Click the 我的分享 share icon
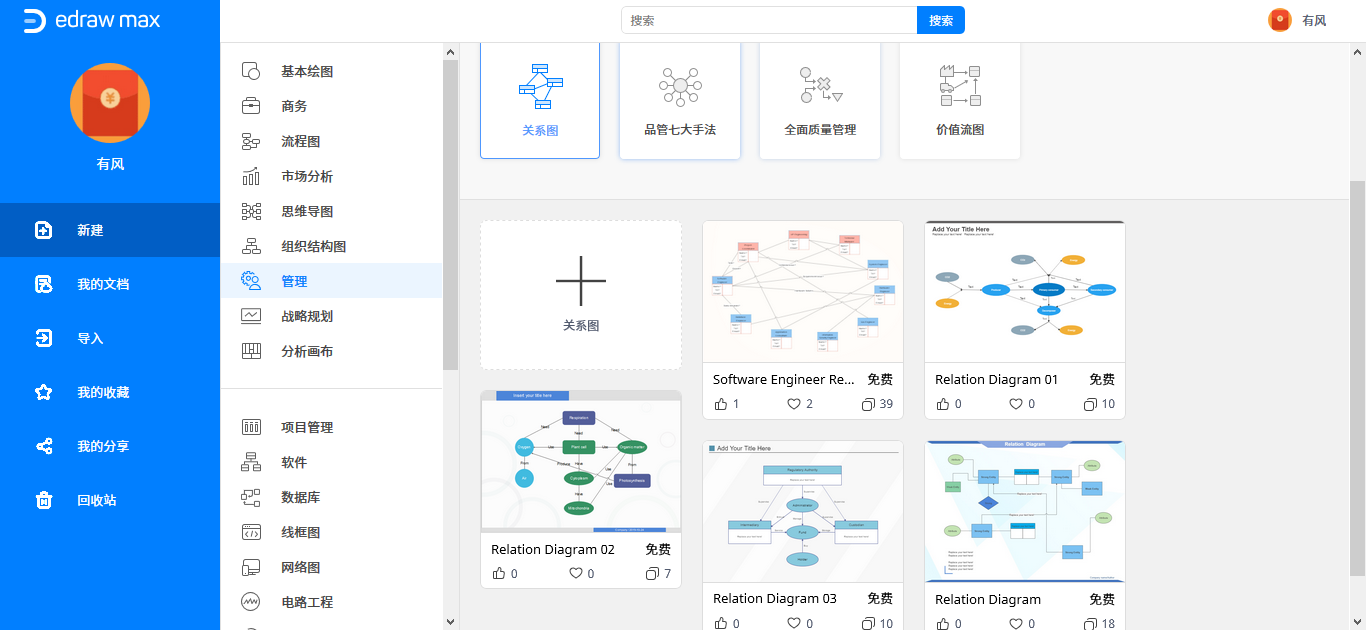 pos(44,446)
